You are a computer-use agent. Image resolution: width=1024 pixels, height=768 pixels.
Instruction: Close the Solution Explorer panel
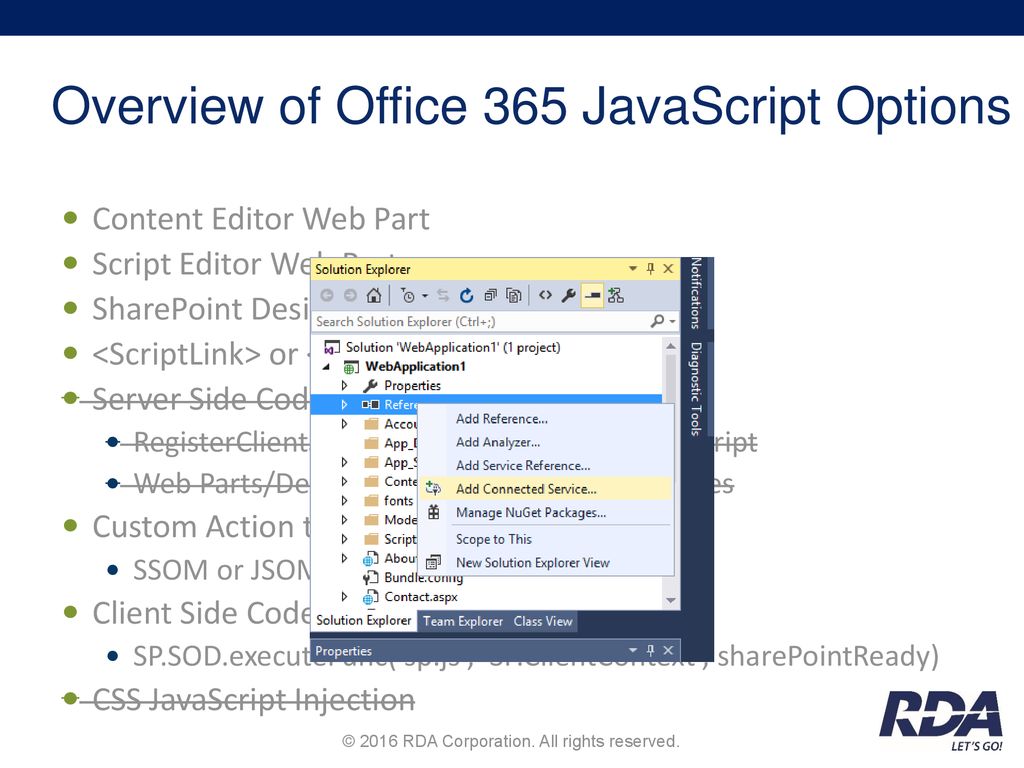[x=668, y=268]
